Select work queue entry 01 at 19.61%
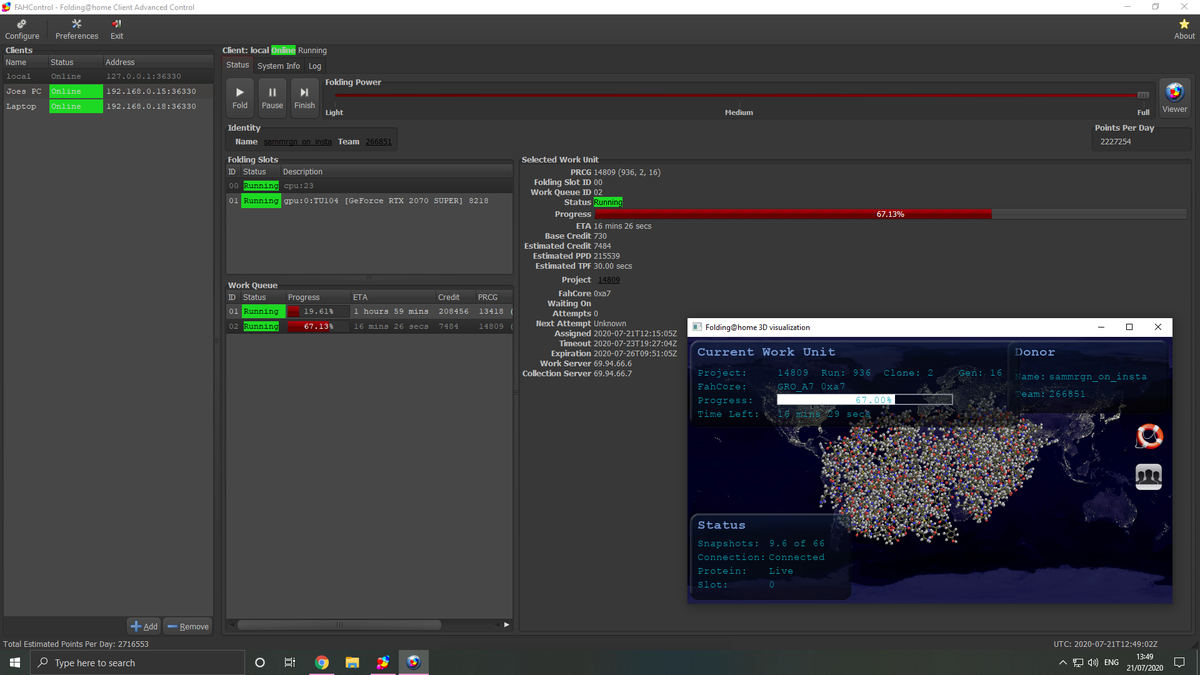The image size is (1200, 675). click(x=369, y=311)
